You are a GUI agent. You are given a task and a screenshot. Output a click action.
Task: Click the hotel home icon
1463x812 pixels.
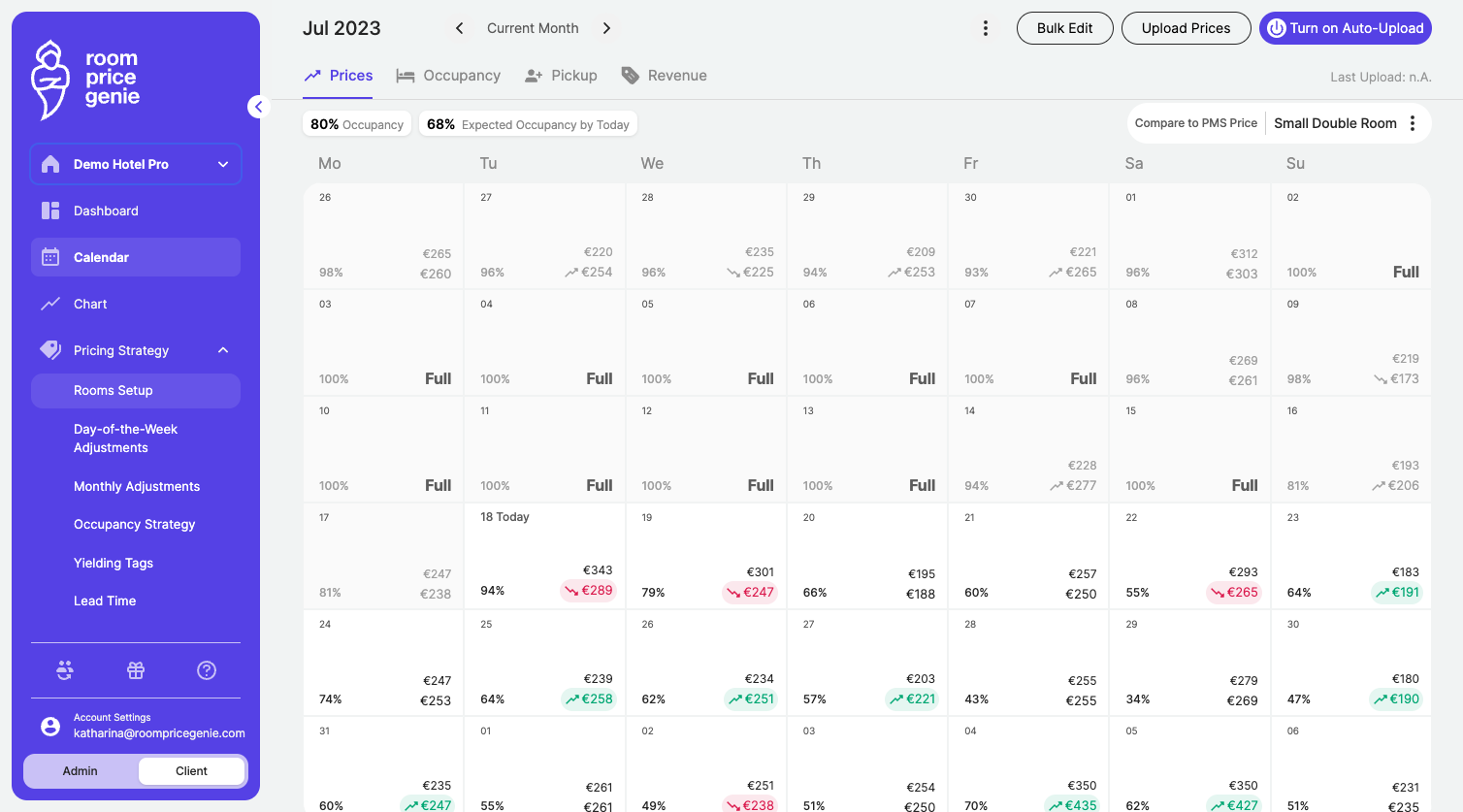coord(51,164)
